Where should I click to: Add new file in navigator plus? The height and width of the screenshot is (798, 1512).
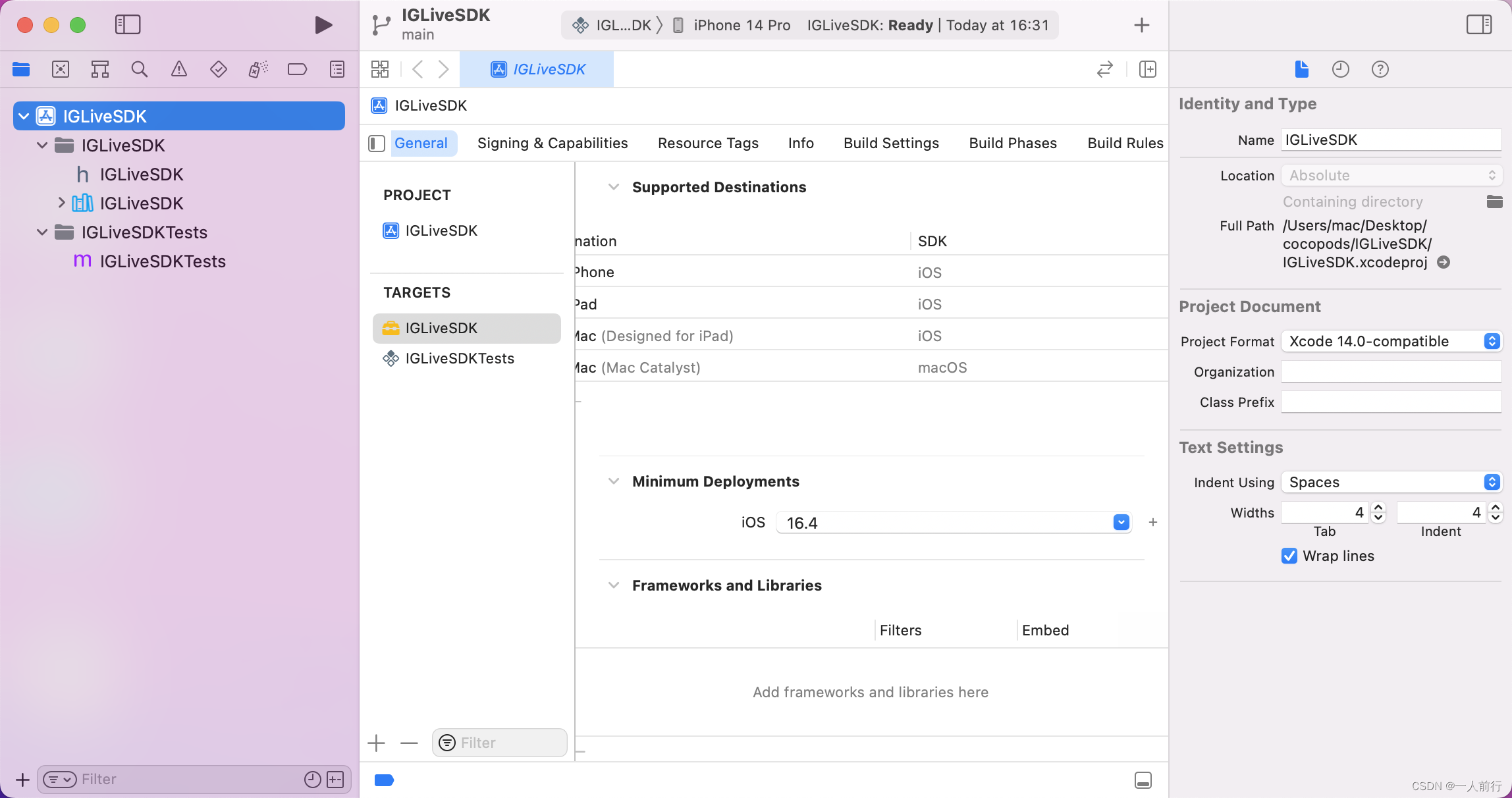(x=22, y=780)
